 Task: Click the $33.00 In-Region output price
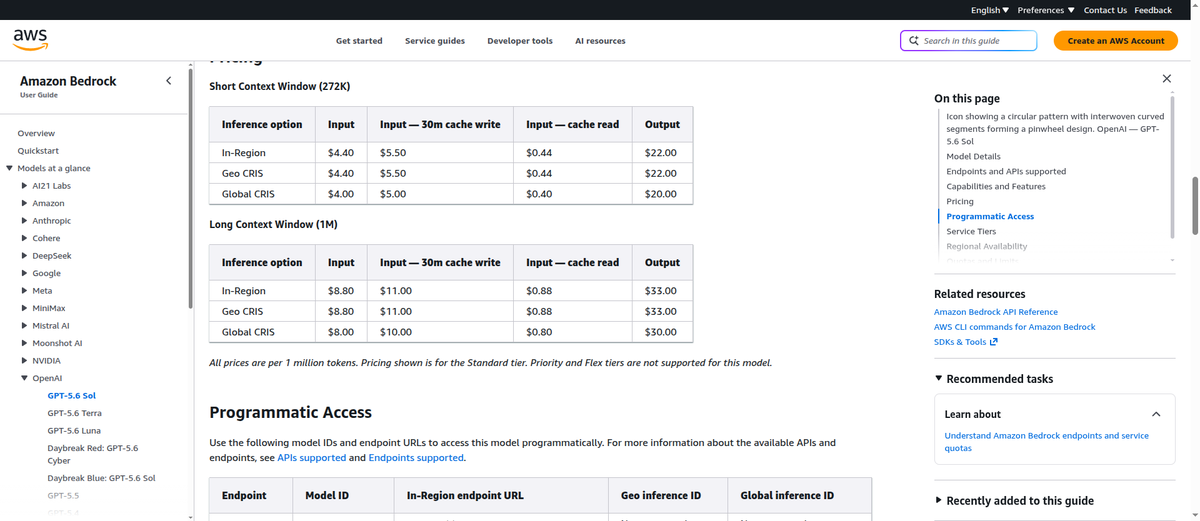661,291
